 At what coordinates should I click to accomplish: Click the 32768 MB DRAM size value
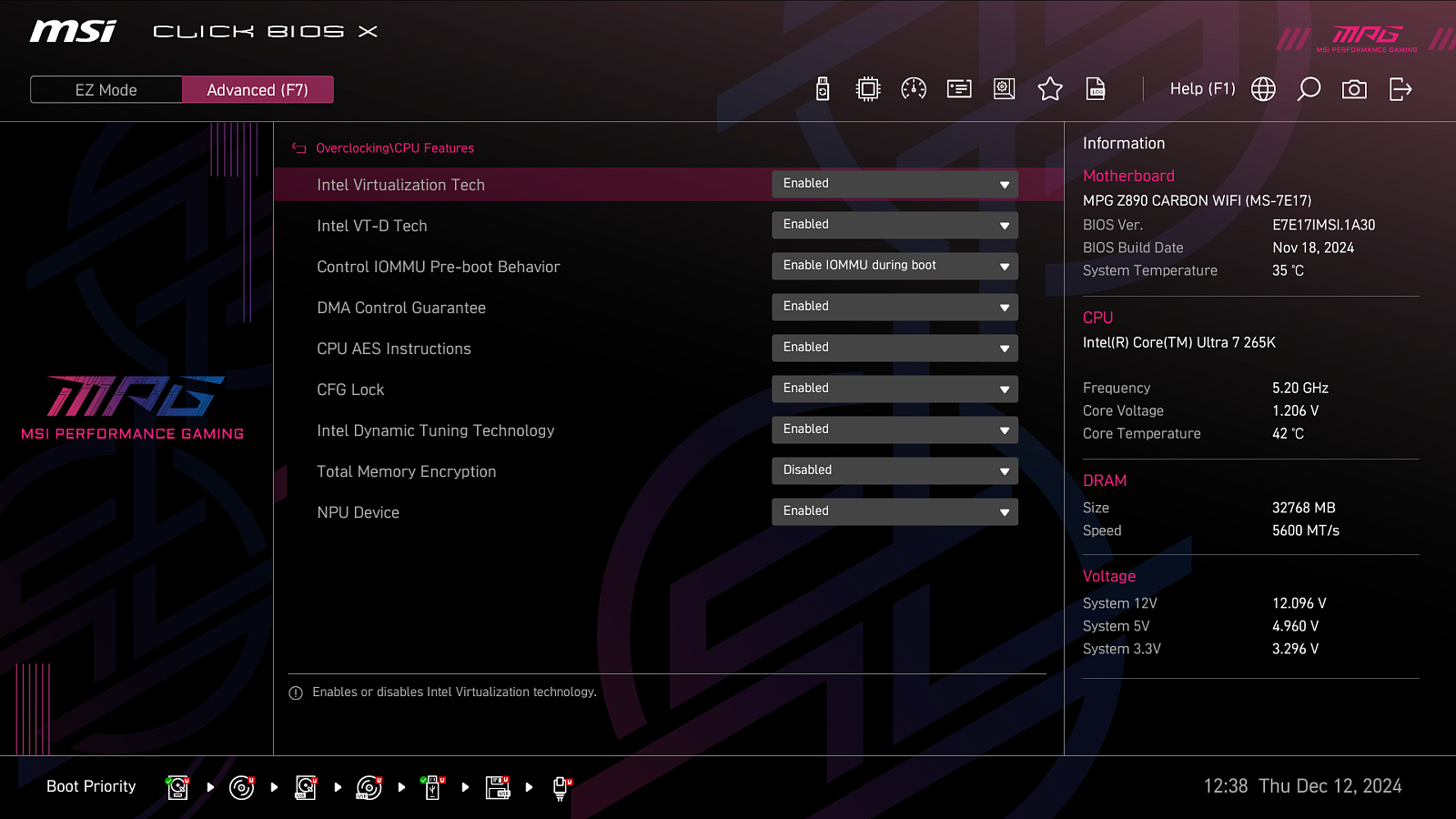1304,508
